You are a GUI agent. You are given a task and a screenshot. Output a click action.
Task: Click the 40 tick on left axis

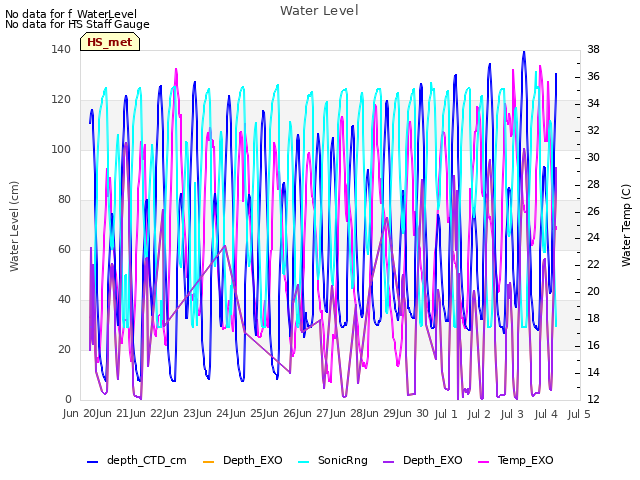[x=64, y=300]
